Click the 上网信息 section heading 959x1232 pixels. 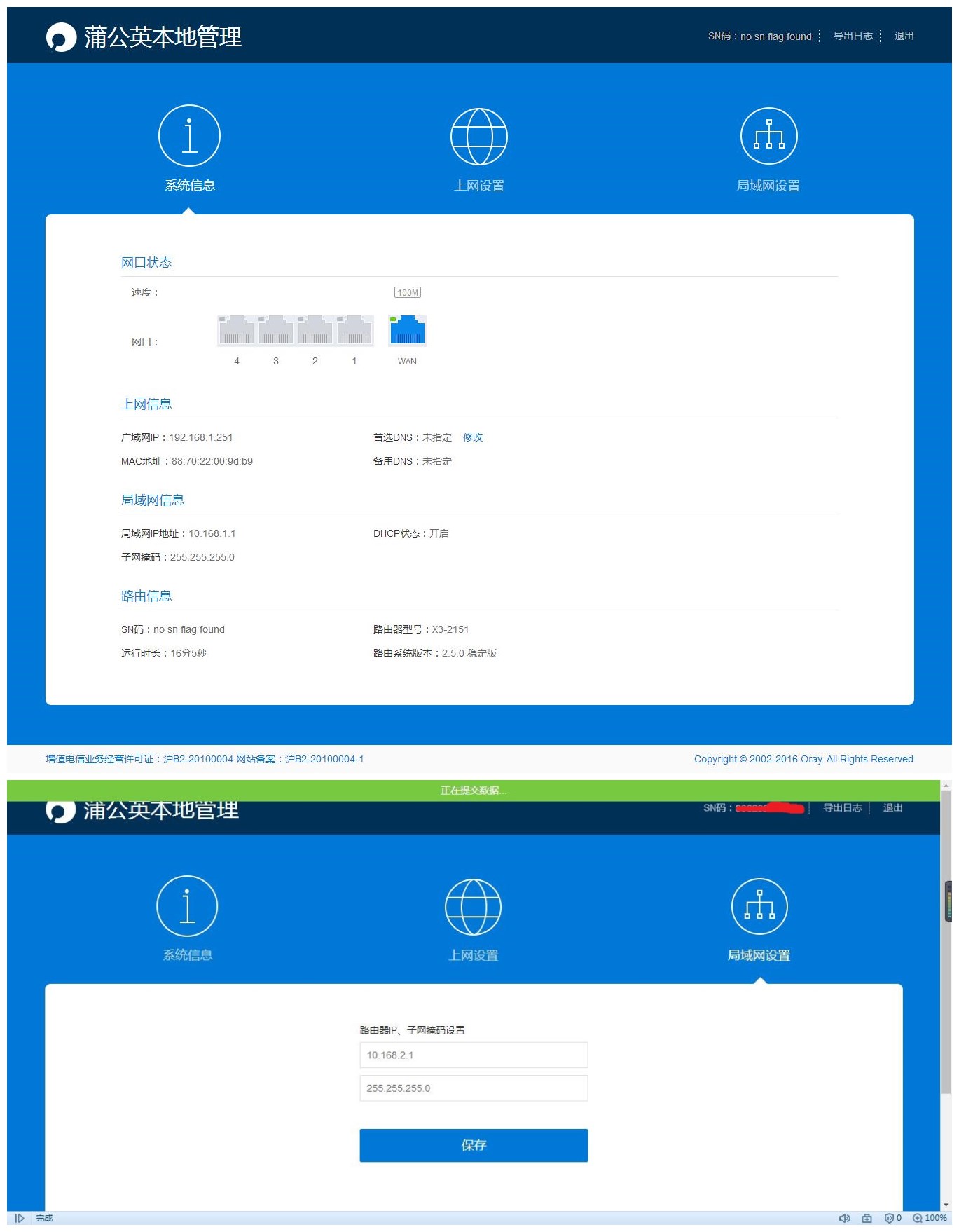[146, 404]
